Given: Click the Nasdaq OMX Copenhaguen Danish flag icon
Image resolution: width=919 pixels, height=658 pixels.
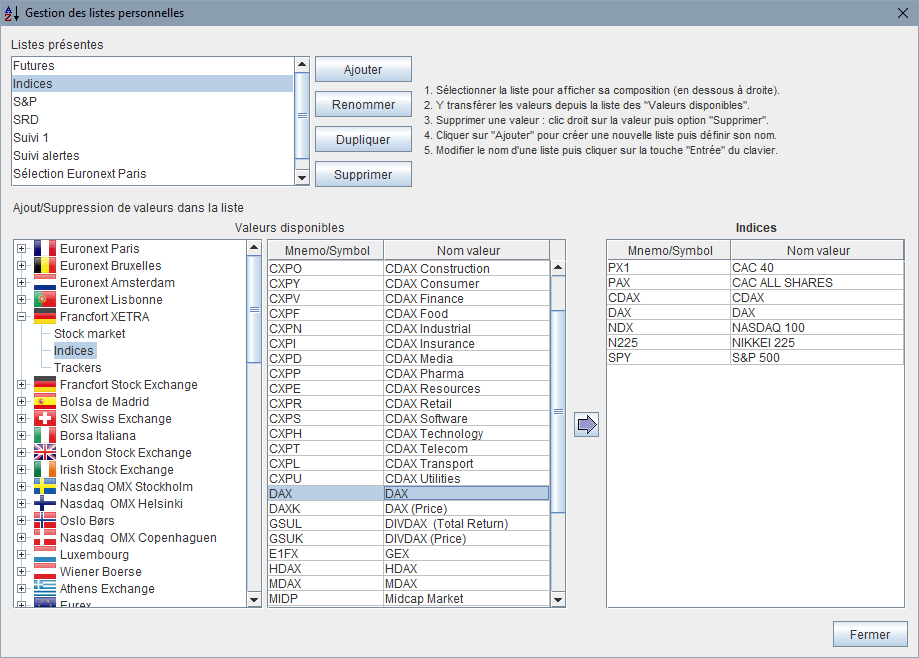Looking at the screenshot, I should tap(45, 537).
